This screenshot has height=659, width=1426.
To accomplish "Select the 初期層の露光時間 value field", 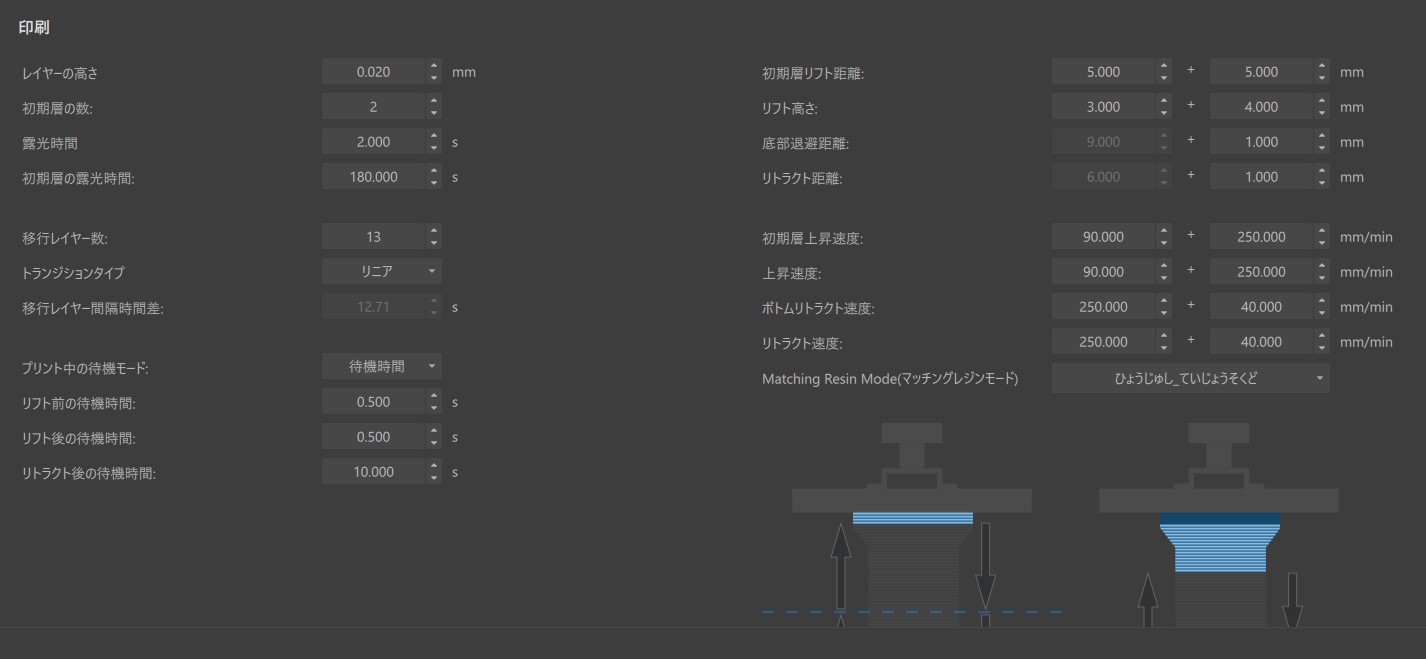I will (373, 177).
